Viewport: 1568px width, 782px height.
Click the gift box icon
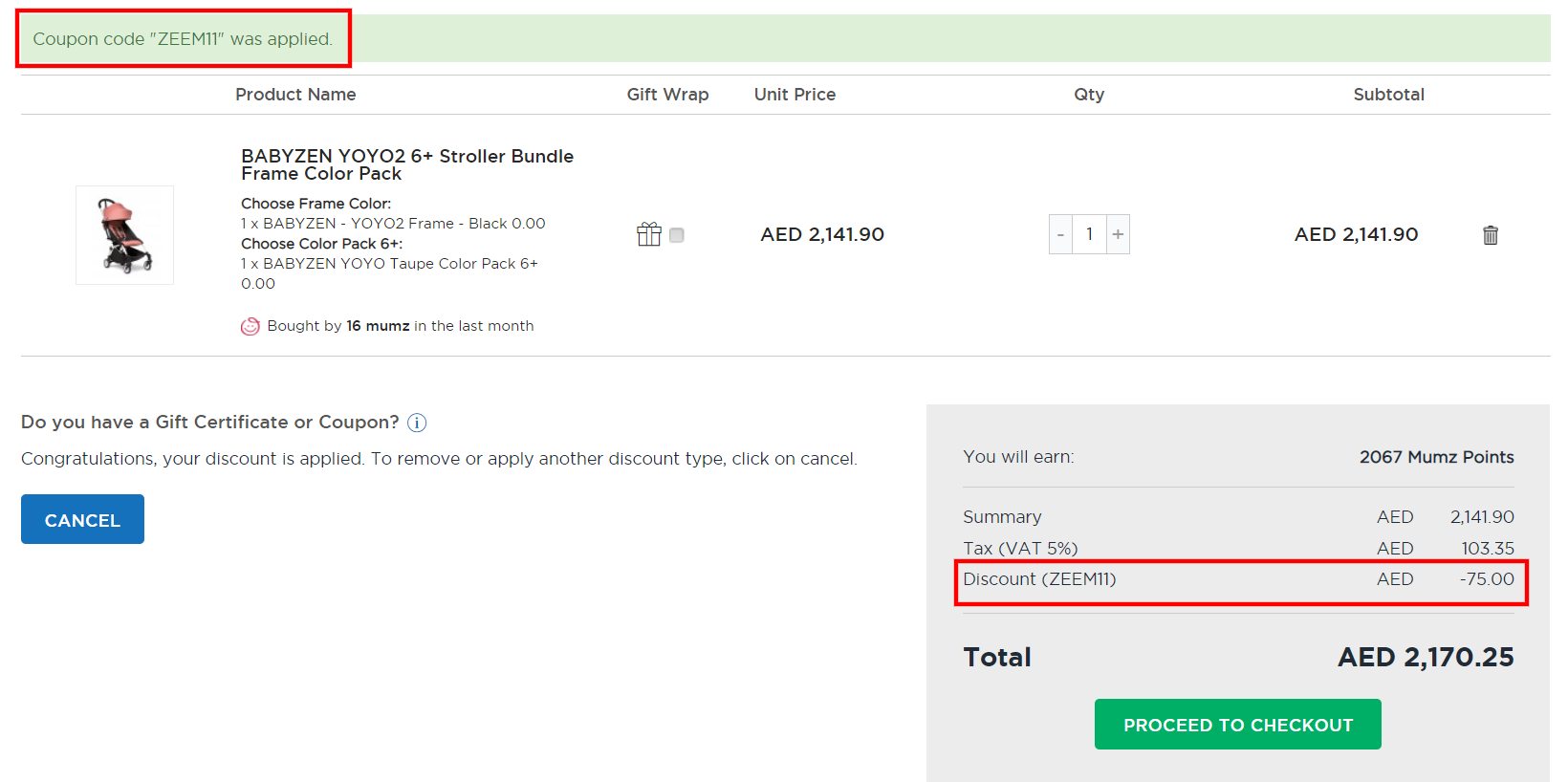point(649,234)
